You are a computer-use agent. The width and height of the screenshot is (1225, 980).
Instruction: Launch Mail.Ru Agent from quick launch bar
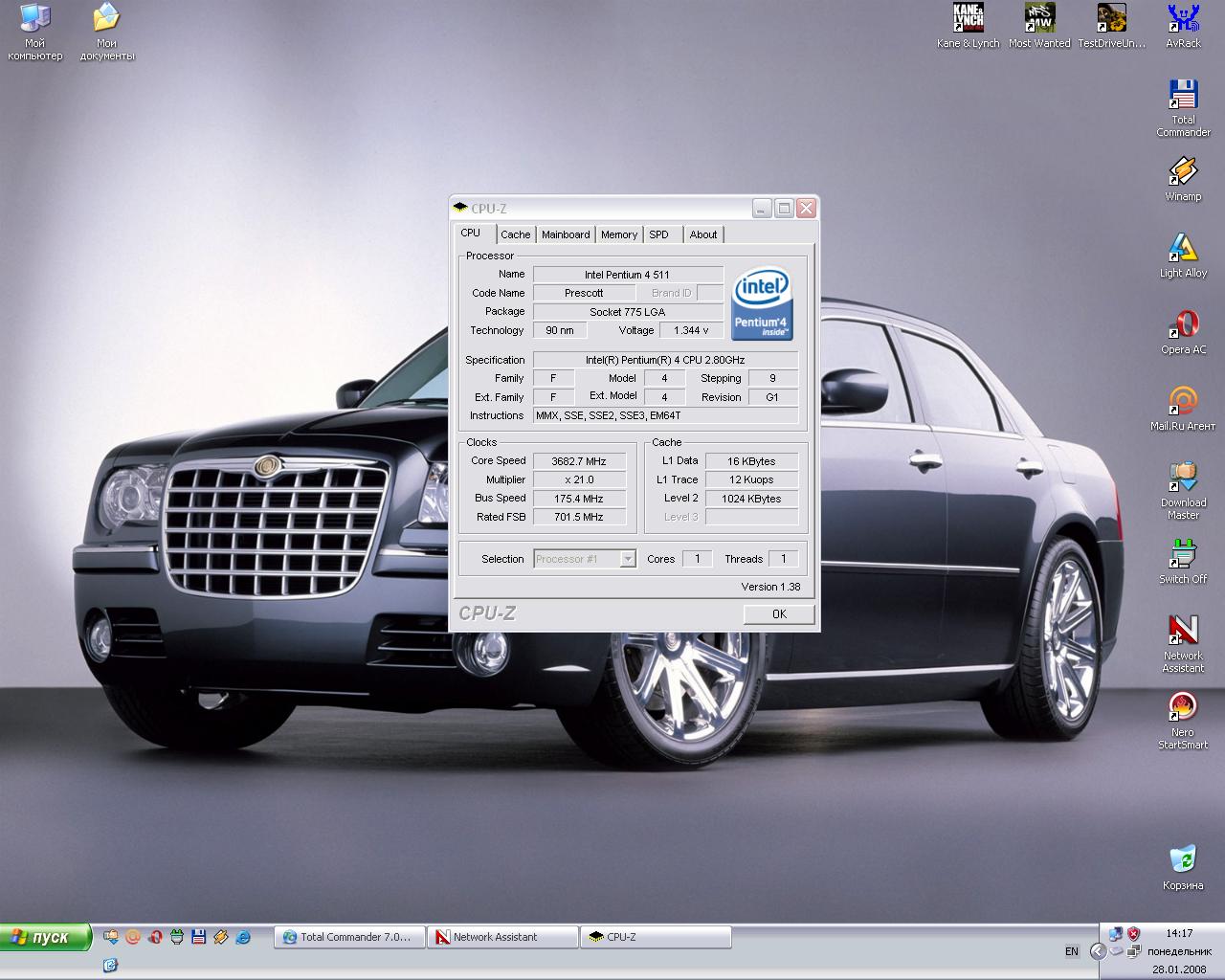coord(133,937)
